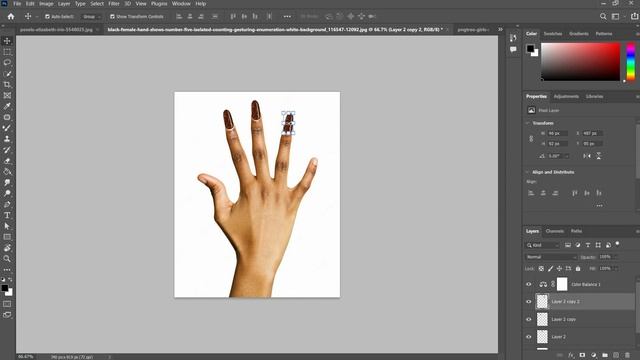
Task: Select the Lasso tool
Action: (x=7, y=62)
